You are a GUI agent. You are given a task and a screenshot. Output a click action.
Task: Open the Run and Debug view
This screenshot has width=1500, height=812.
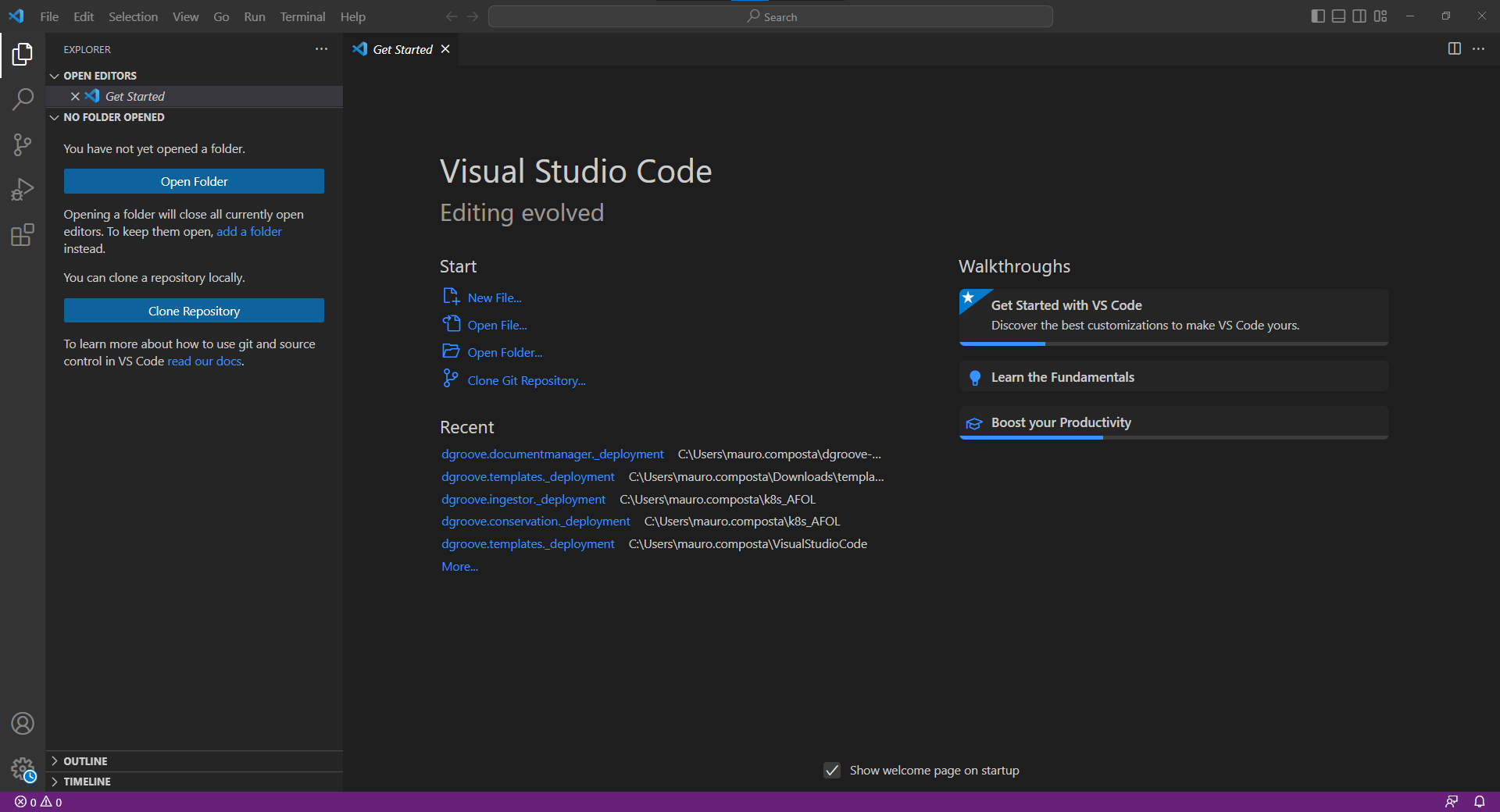click(23, 190)
